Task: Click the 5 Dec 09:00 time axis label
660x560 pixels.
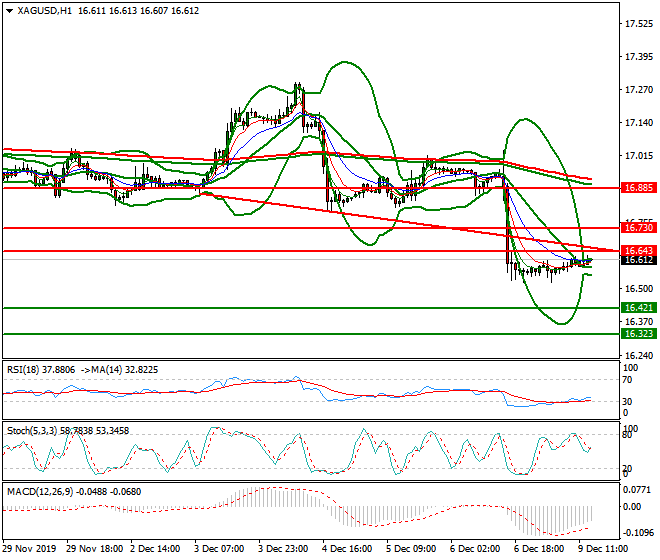Action: pyautogui.click(x=411, y=549)
